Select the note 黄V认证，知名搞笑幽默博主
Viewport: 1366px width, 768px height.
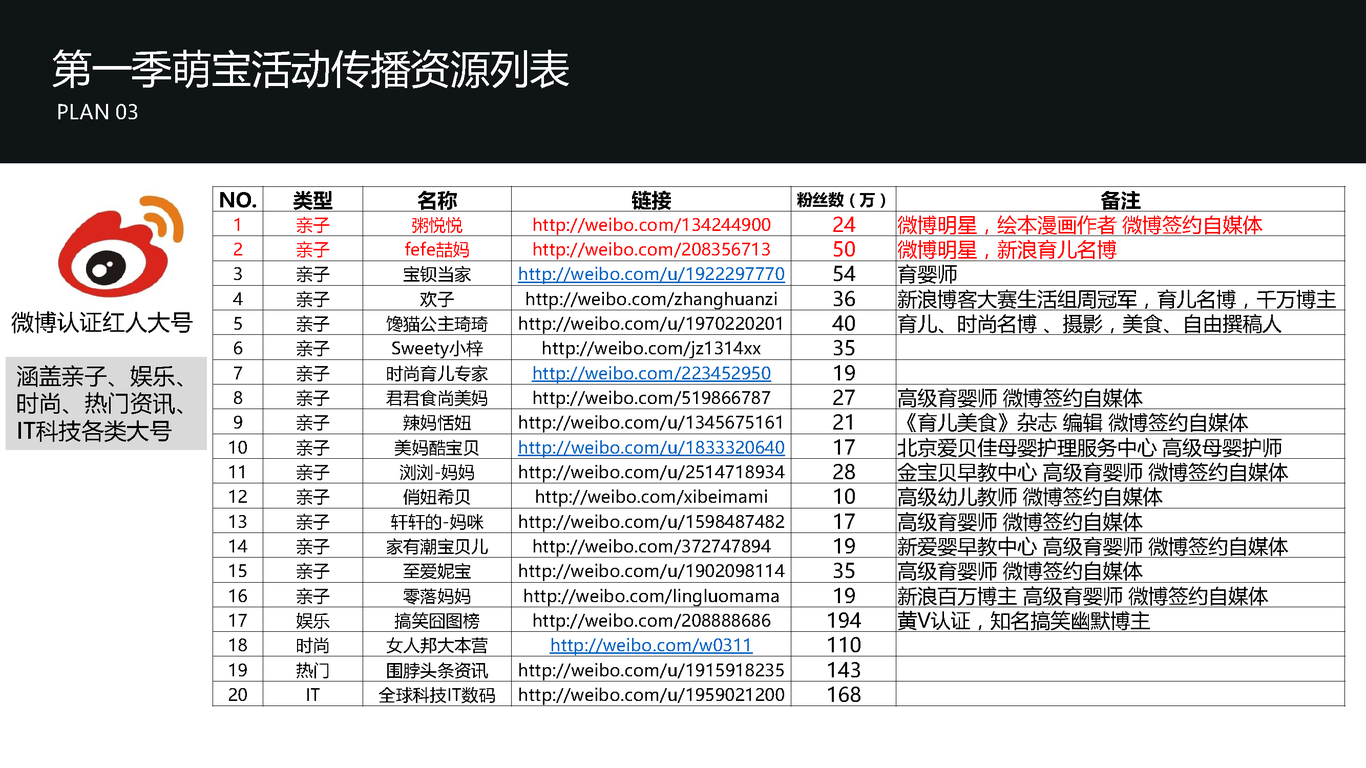pos(1024,620)
